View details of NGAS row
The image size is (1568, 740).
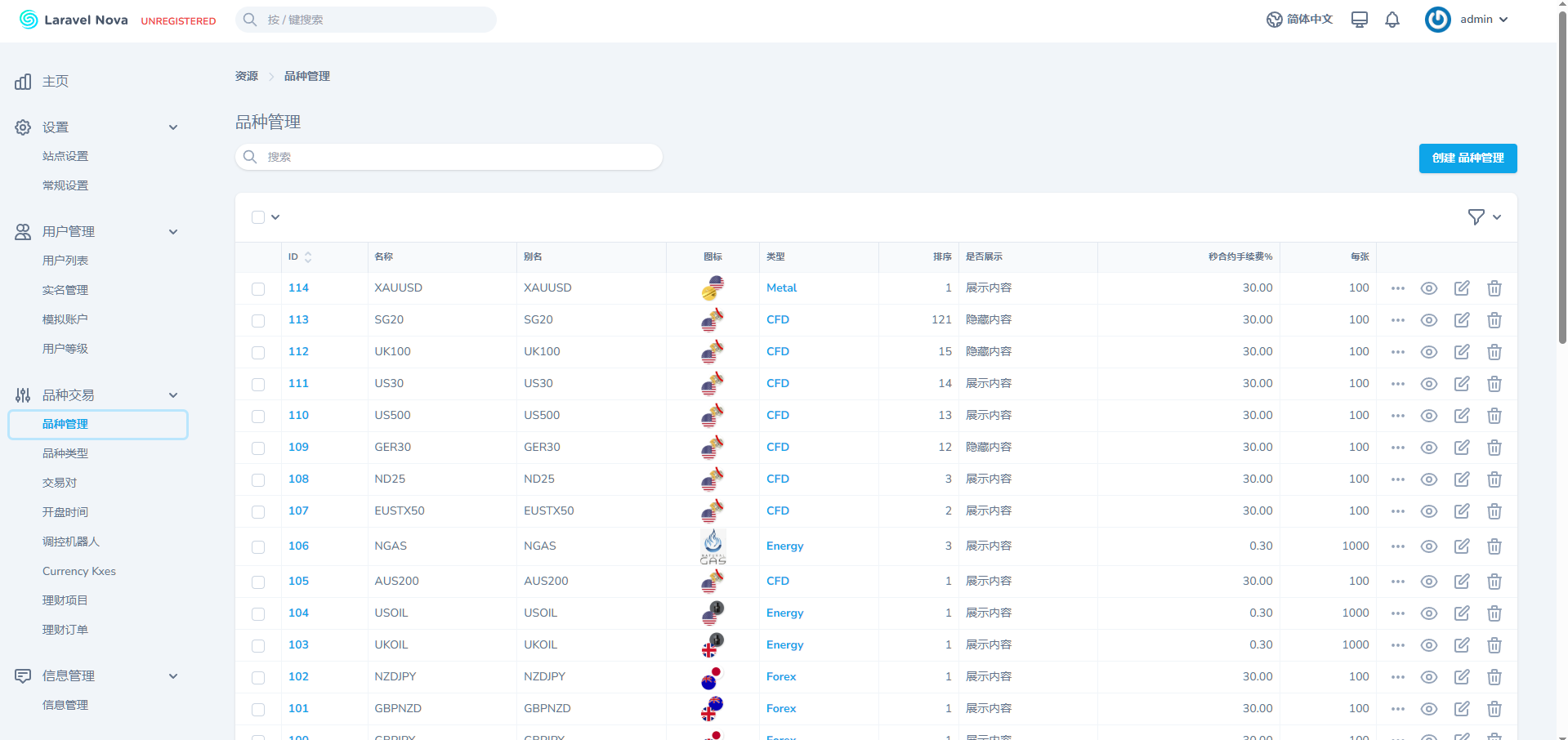(1429, 546)
